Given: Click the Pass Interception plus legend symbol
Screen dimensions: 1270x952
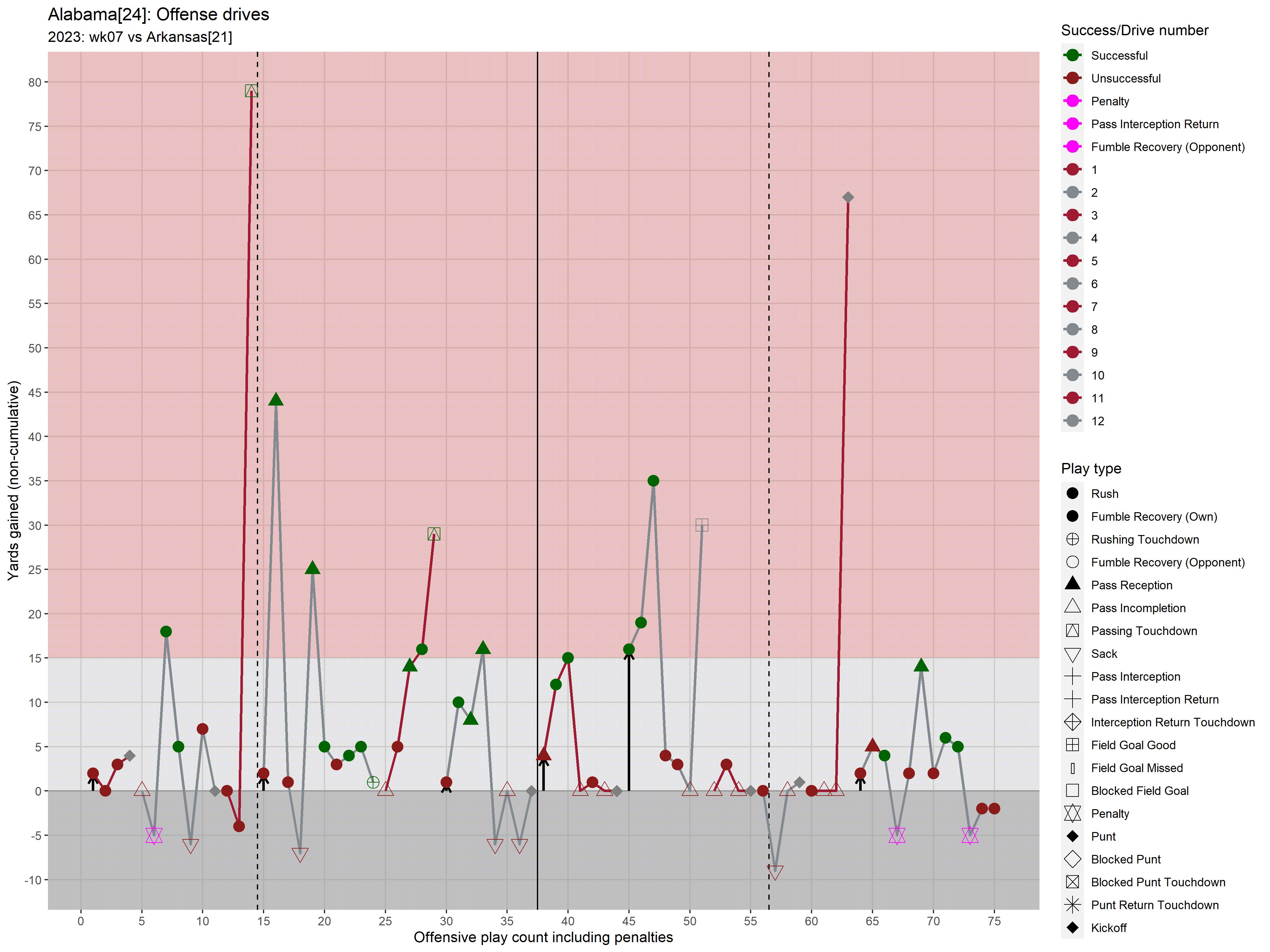Looking at the screenshot, I should [x=1072, y=677].
